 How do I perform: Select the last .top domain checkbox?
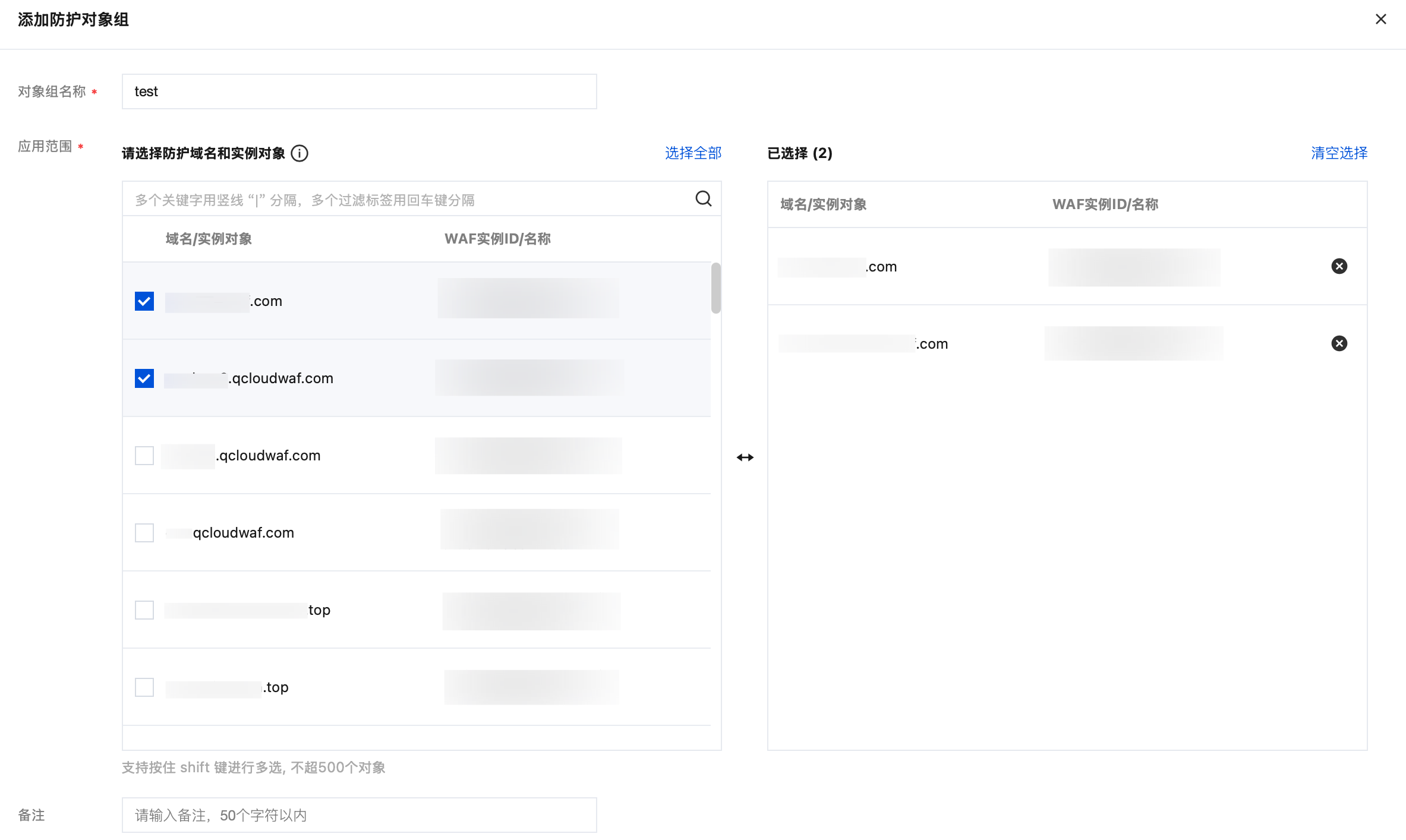(x=144, y=687)
